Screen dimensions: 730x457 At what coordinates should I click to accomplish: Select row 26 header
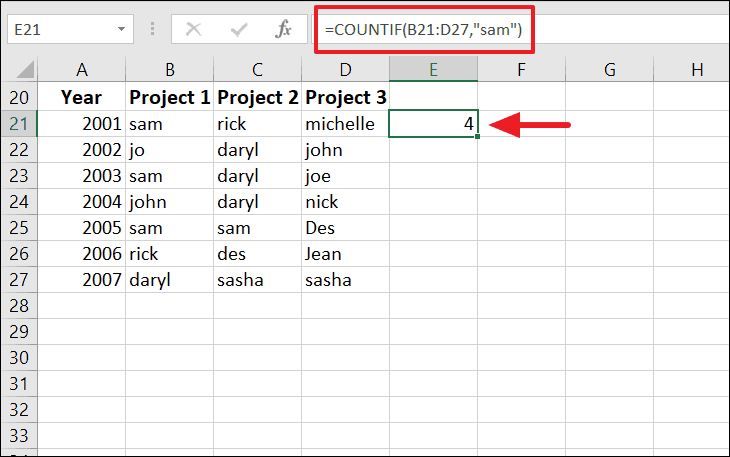19,254
